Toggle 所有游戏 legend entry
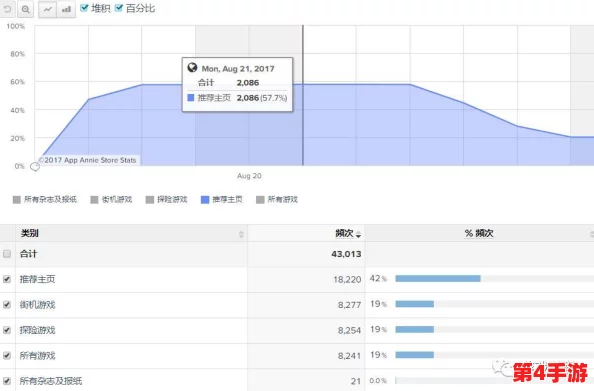 tap(277, 200)
